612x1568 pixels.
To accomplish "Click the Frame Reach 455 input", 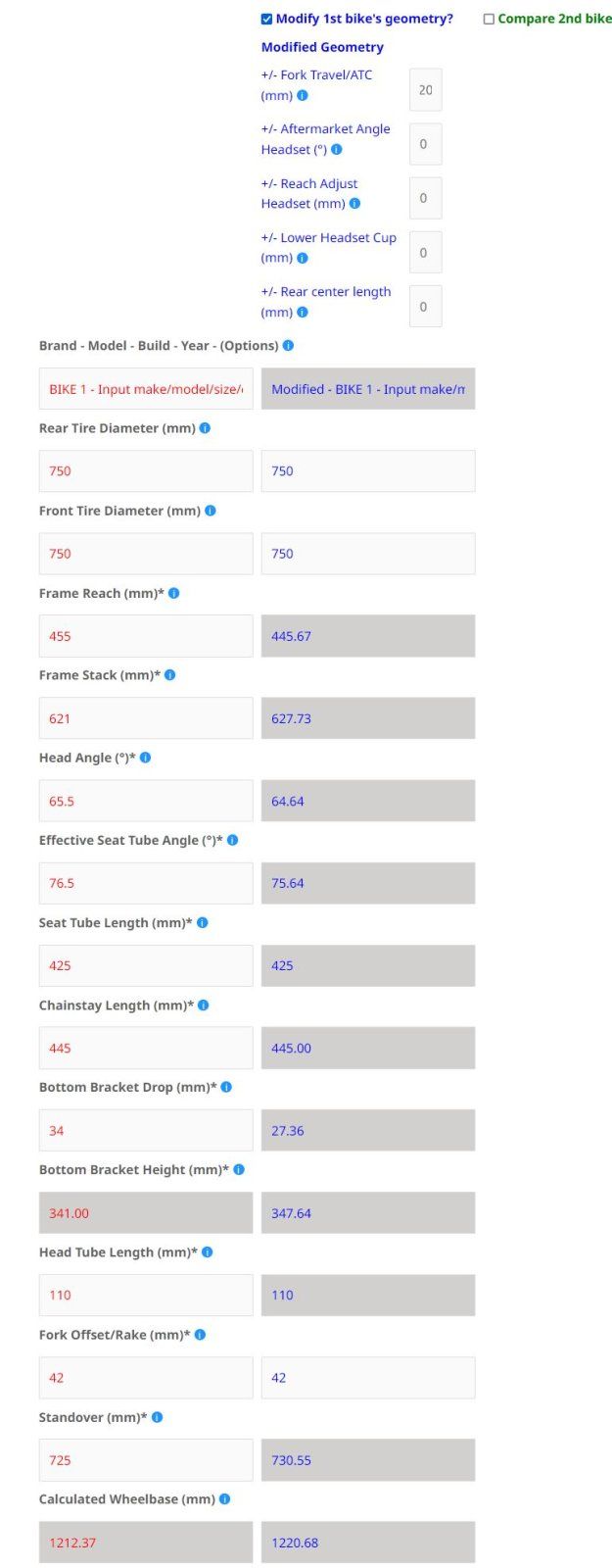I will point(146,636).
